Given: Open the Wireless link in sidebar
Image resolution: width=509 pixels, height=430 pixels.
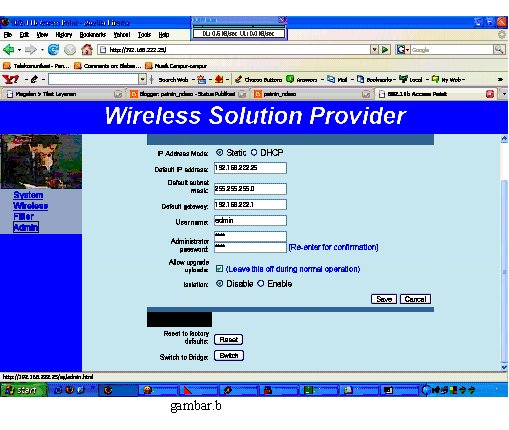Looking at the screenshot, I should [31, 206].
